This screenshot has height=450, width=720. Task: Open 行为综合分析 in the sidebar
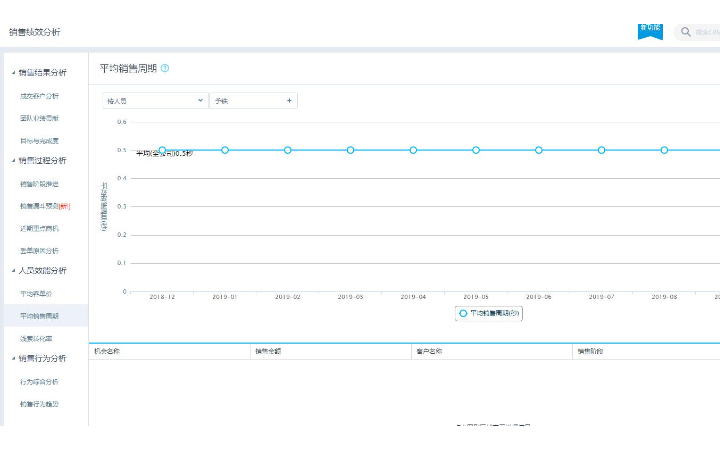pyautogui.click(x=40, y=382)
